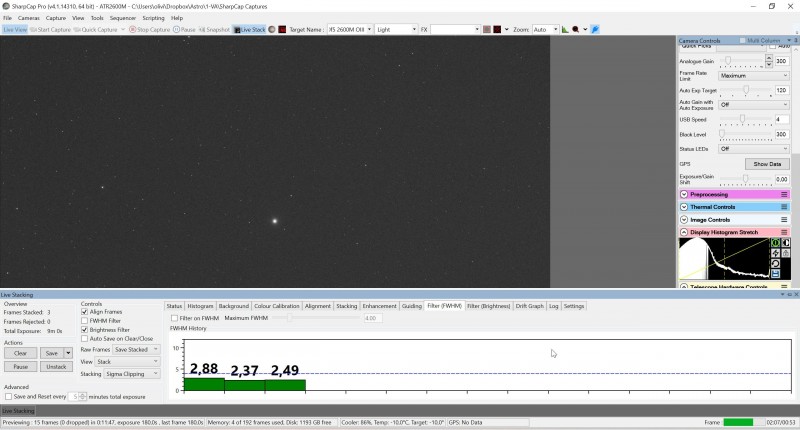Switch to the Drift Graph tab
This screenshot has height=430, width=800.
click(x=529, y=306)
